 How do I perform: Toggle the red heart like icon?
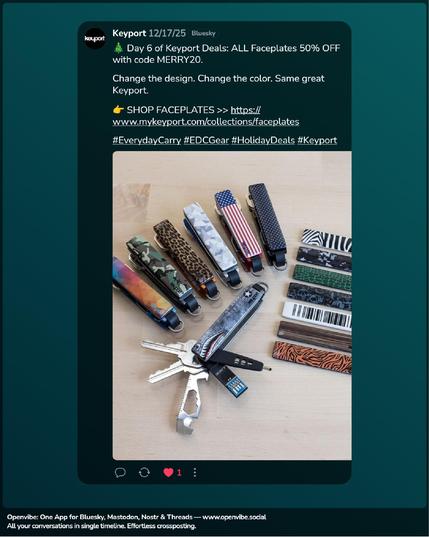(168, 473)
